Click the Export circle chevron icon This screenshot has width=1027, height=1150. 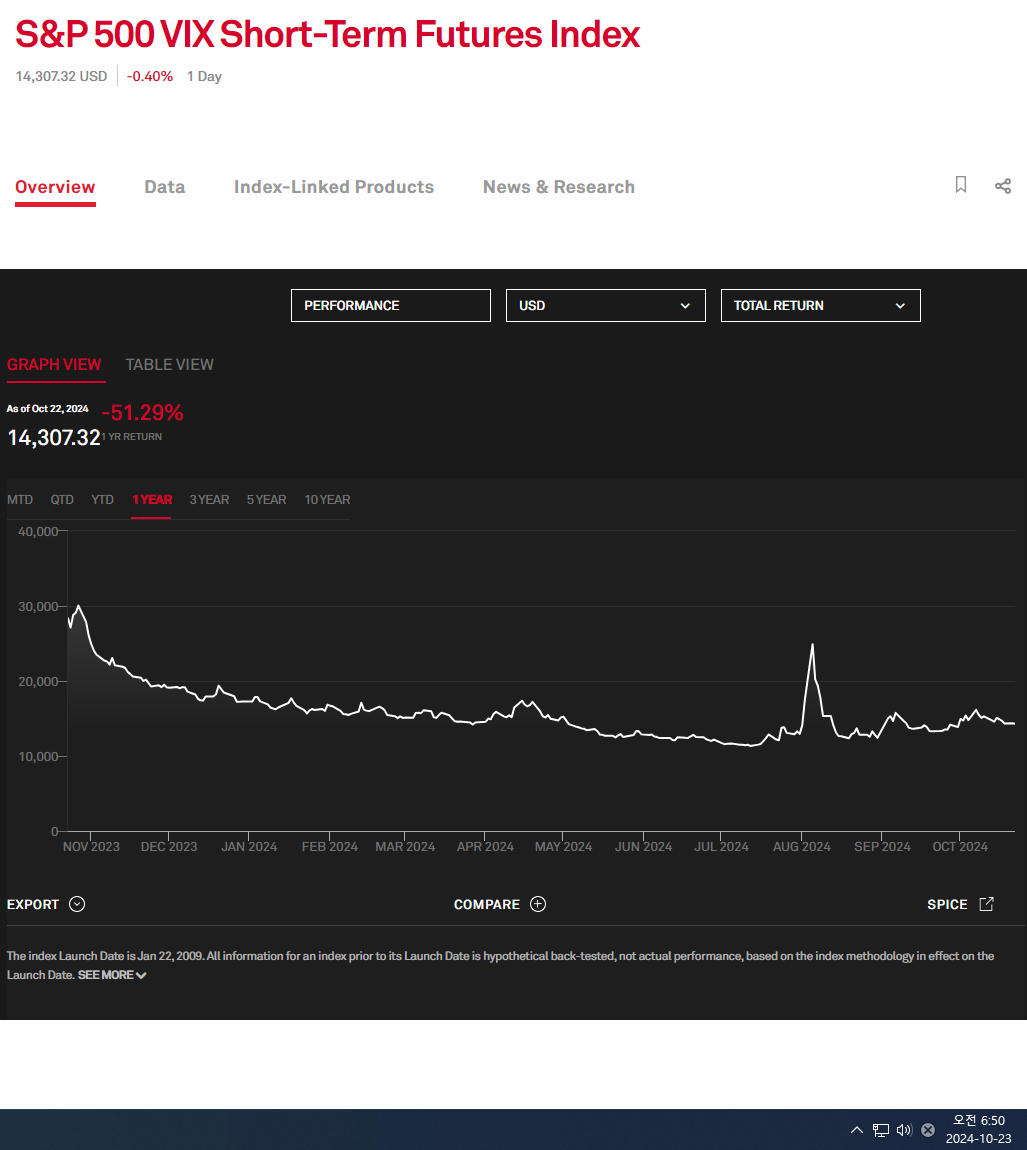click(77, 904)
